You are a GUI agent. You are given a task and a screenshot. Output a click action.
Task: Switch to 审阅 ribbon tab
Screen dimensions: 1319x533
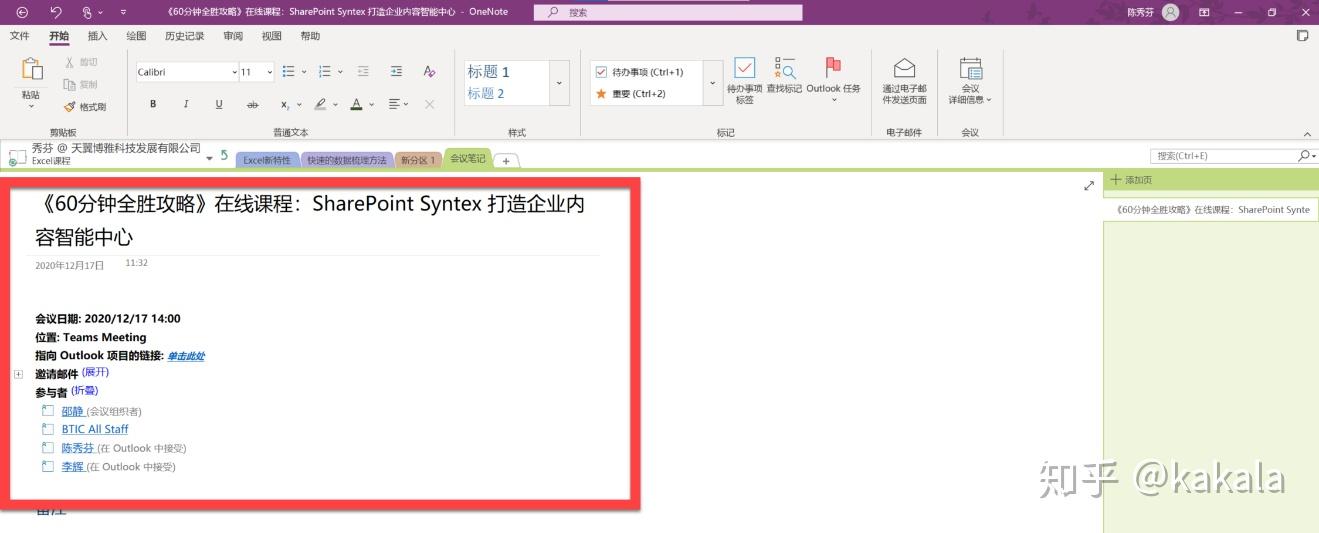point(233,36)
